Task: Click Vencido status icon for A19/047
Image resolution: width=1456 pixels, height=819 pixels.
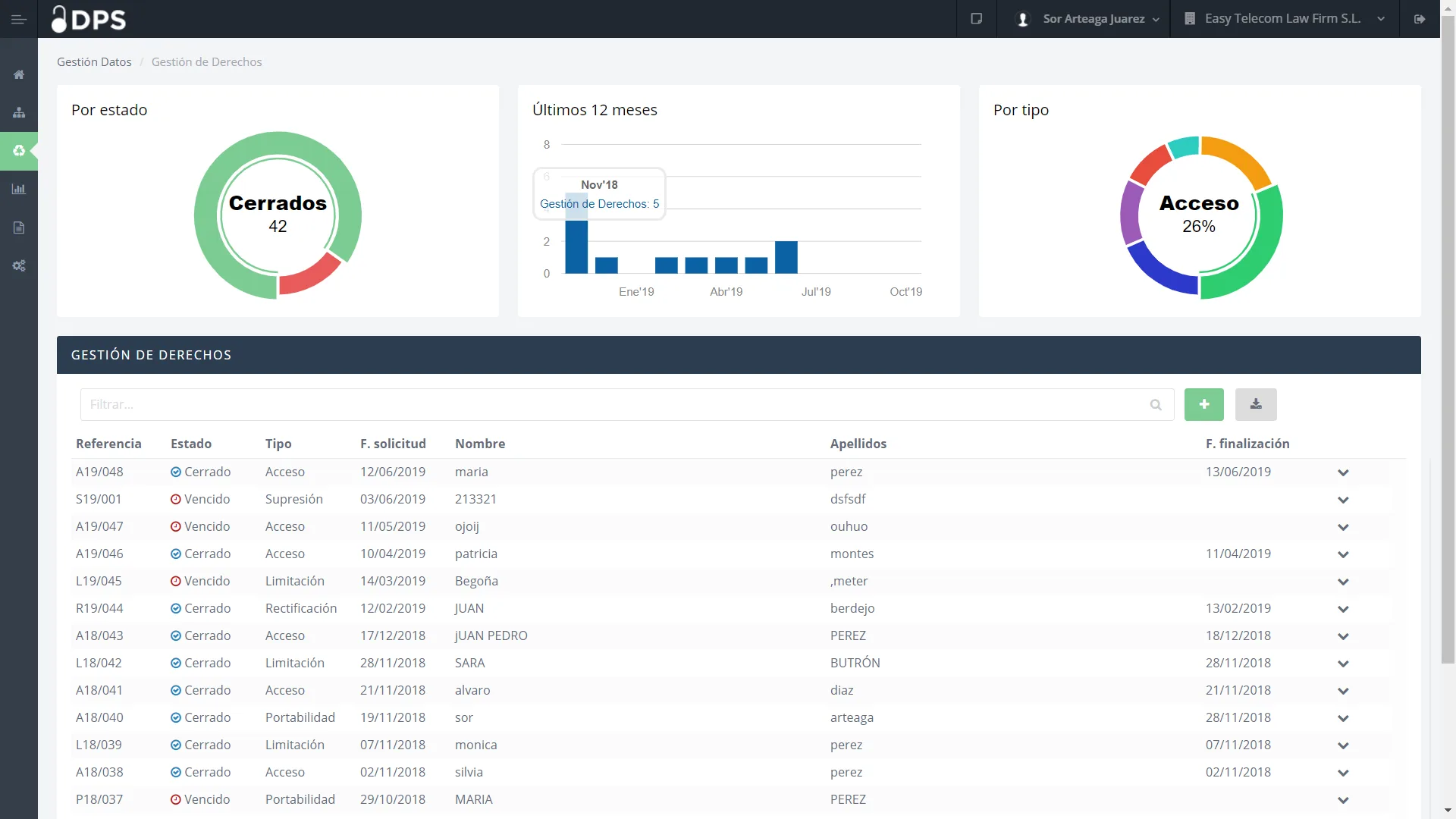Action: [176, 526]
